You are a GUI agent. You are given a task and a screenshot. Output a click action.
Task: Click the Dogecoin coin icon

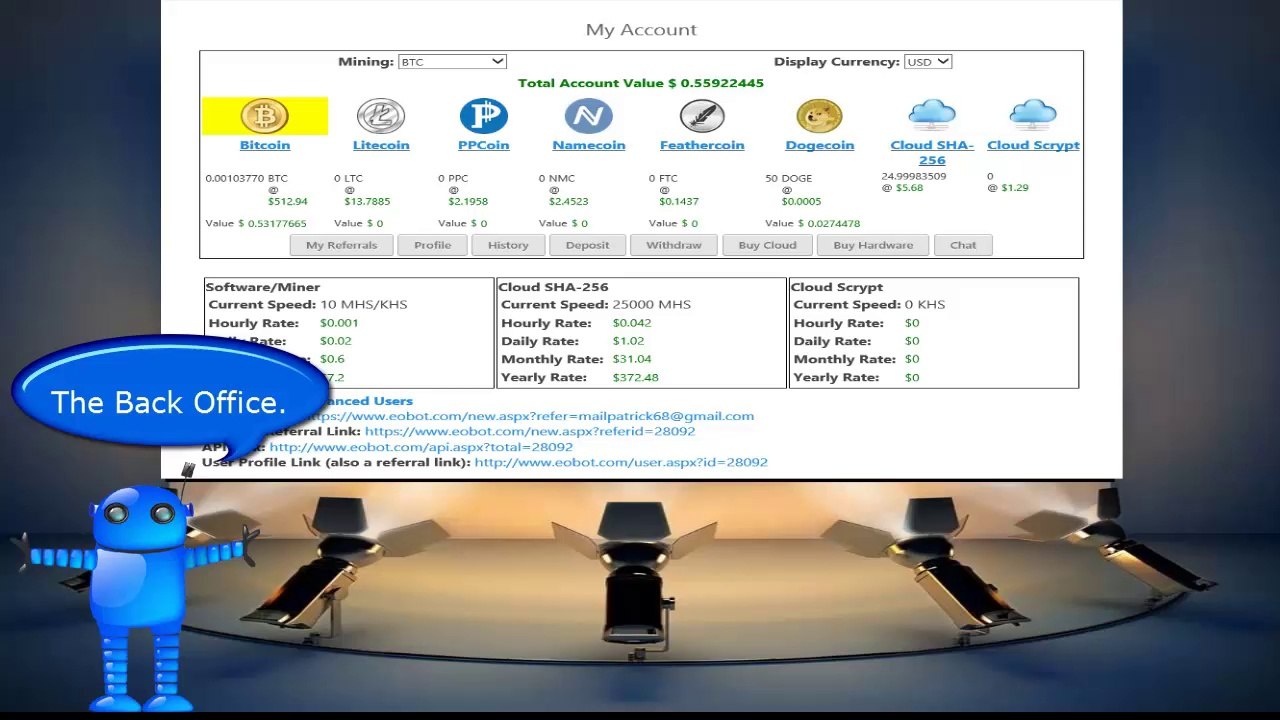point(820,116)
